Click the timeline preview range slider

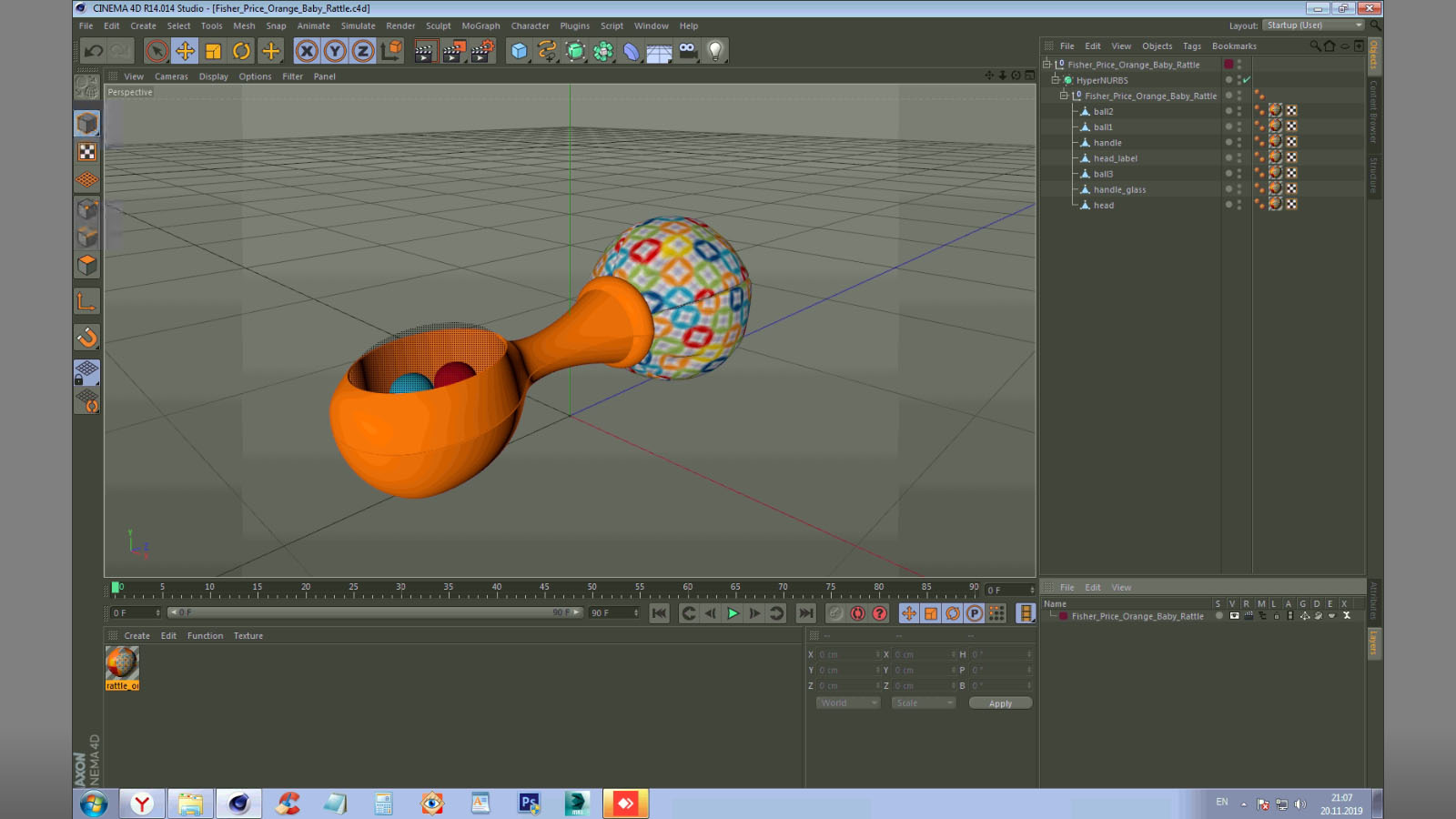375,612
